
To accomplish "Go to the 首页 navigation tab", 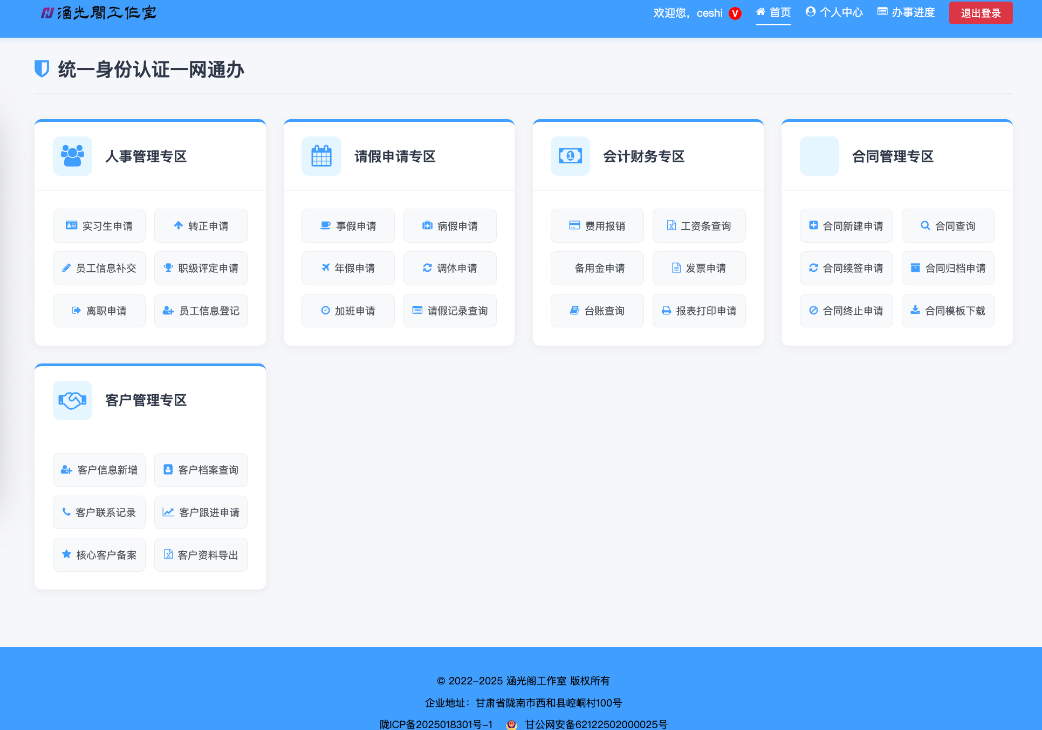I will click(773, 13).
